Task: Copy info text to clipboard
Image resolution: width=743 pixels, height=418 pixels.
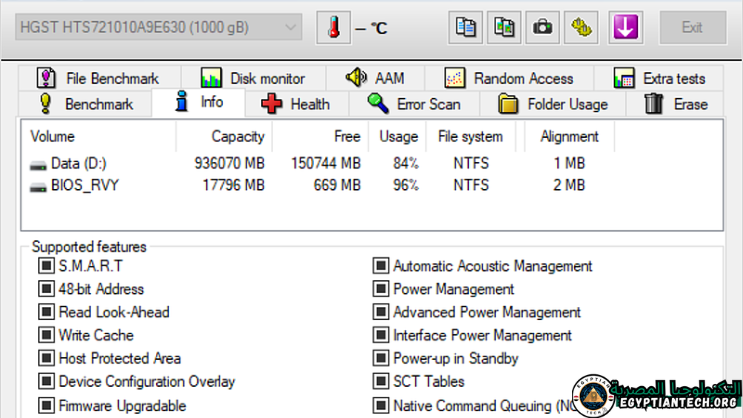Action: 466,27
